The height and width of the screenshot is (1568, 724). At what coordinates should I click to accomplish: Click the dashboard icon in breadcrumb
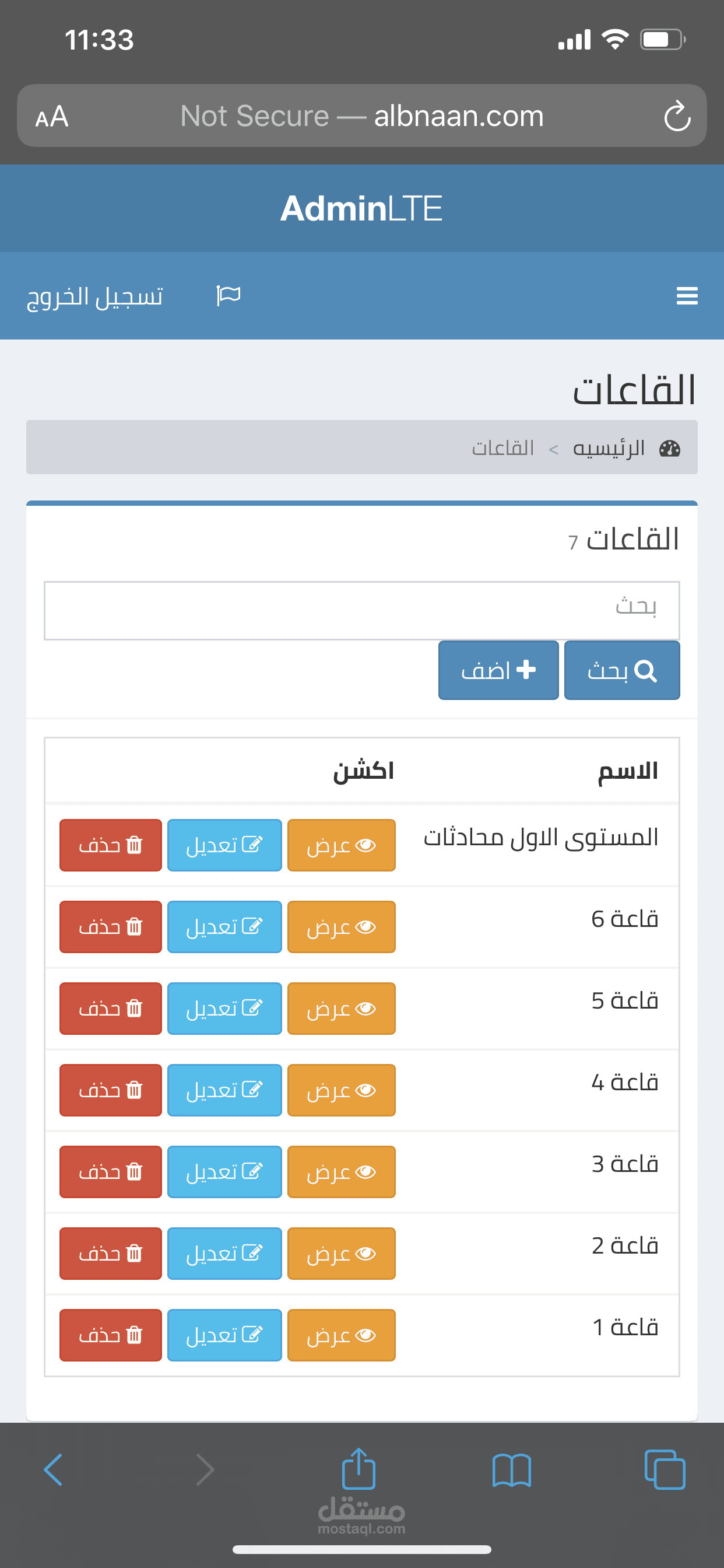(x=669, y=449)
